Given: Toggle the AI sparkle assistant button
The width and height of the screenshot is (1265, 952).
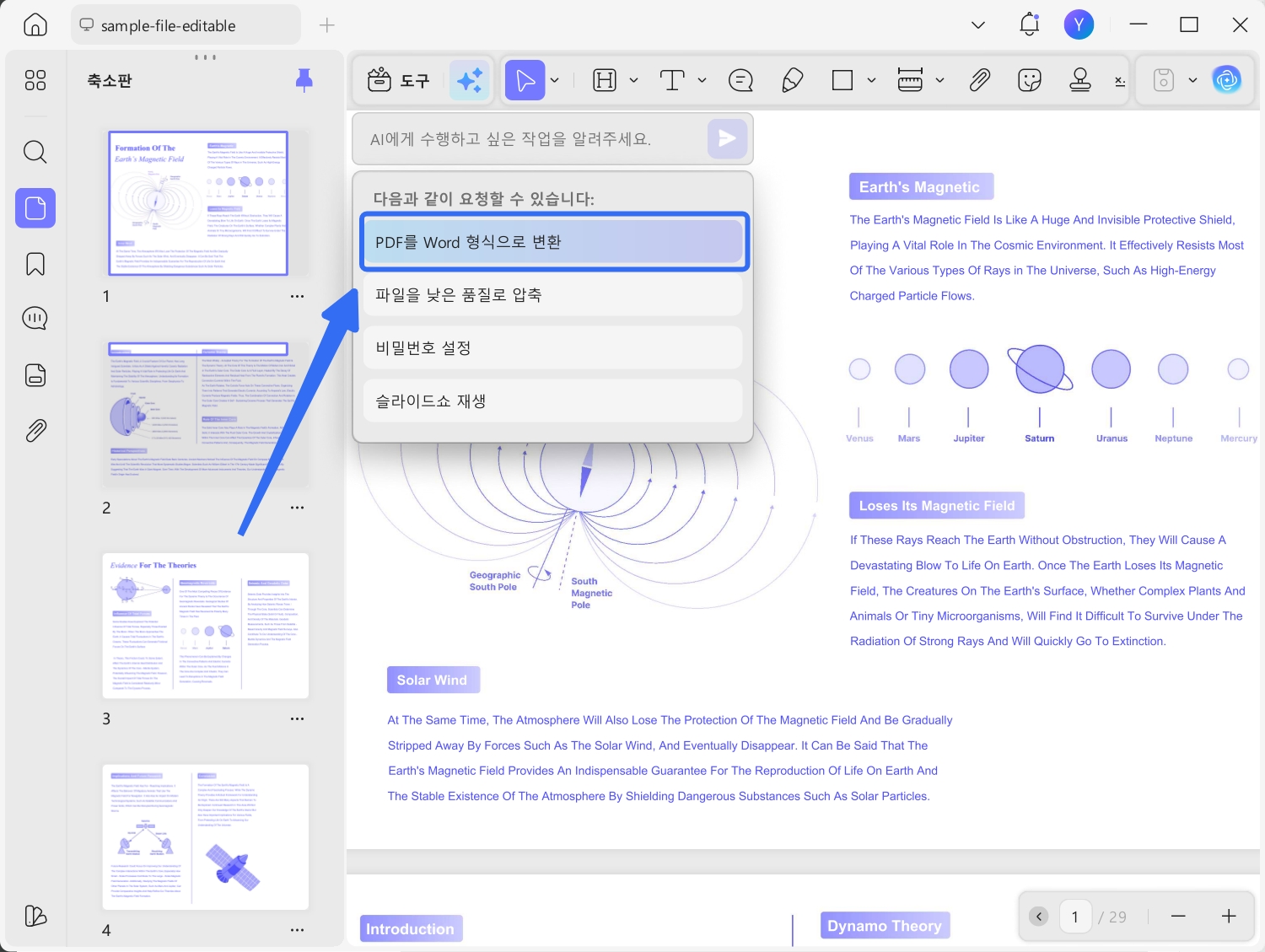Looking at the screenshot, I should pos(470,80).
